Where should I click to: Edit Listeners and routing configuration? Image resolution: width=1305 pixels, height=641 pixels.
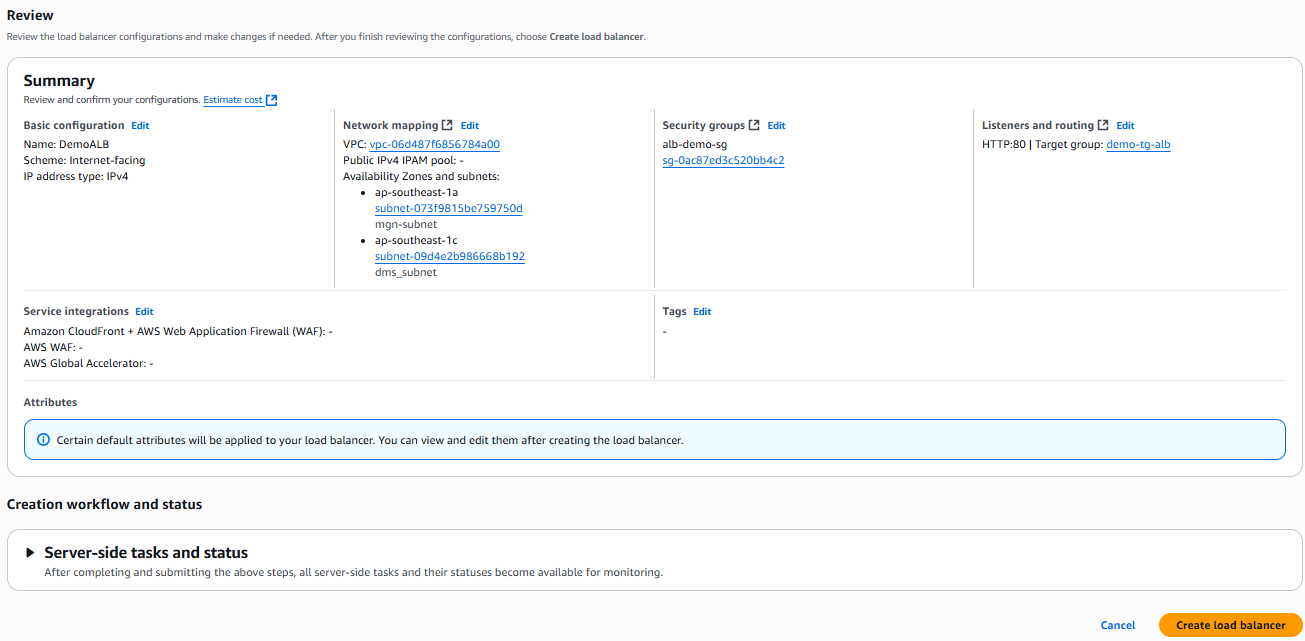point(1125,126)
